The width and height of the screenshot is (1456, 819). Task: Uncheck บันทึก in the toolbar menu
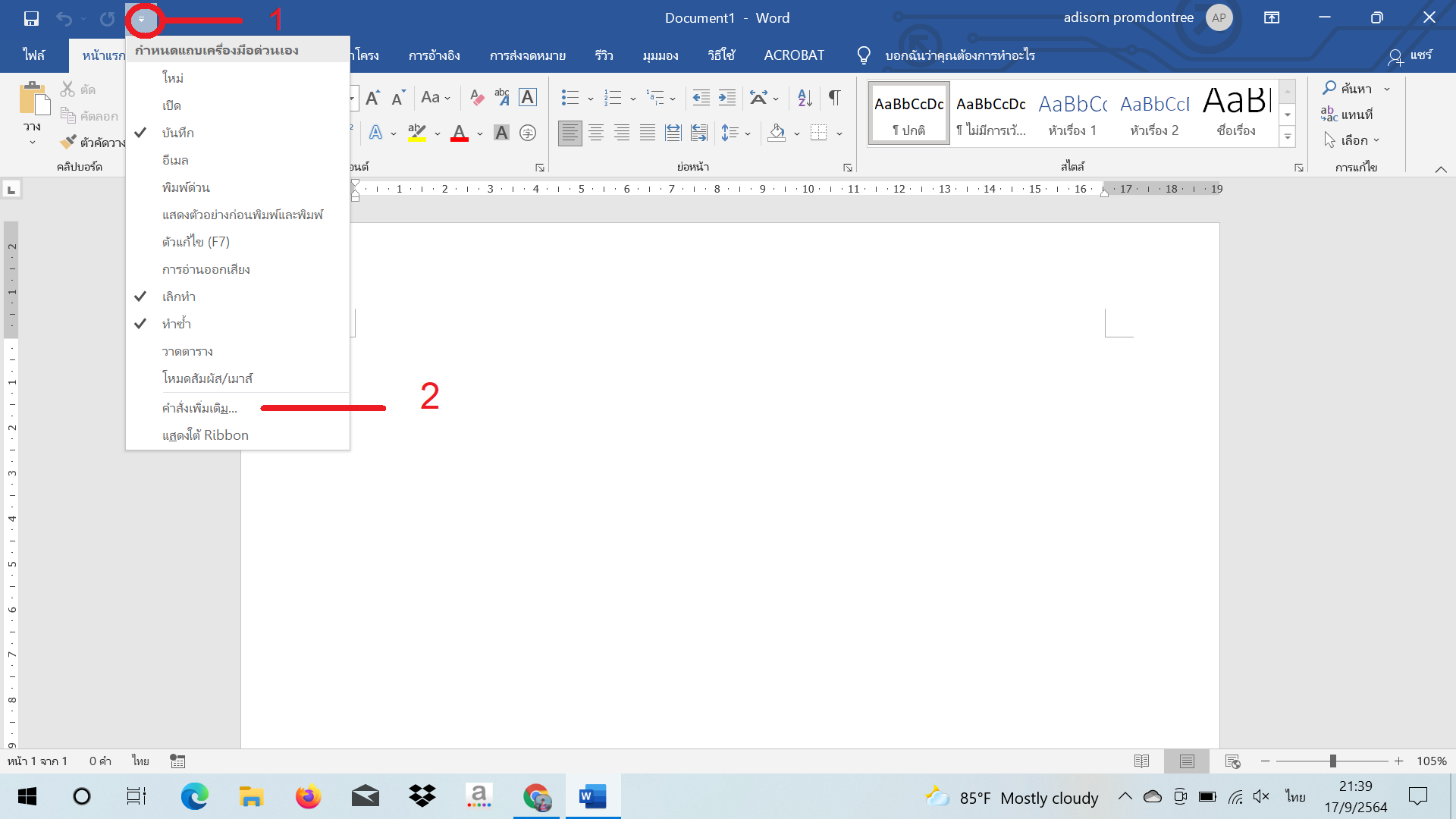coord(177,133)
